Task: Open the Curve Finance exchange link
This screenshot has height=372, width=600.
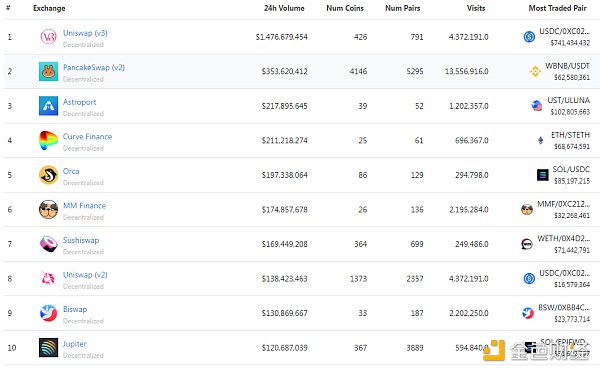Action: [87, 137]
